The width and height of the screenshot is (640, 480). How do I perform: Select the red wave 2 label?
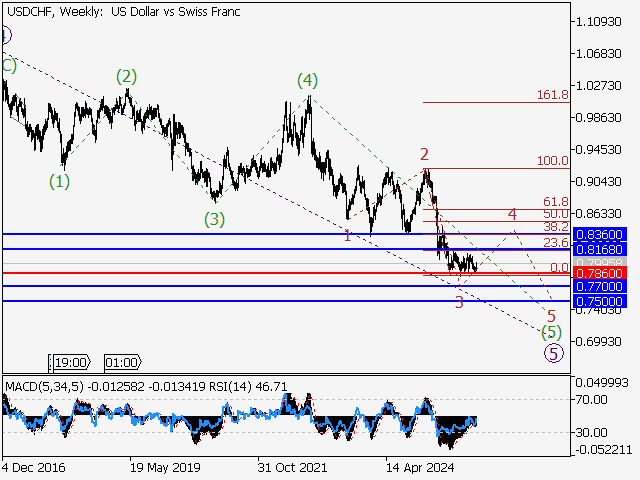coord(425,154)
